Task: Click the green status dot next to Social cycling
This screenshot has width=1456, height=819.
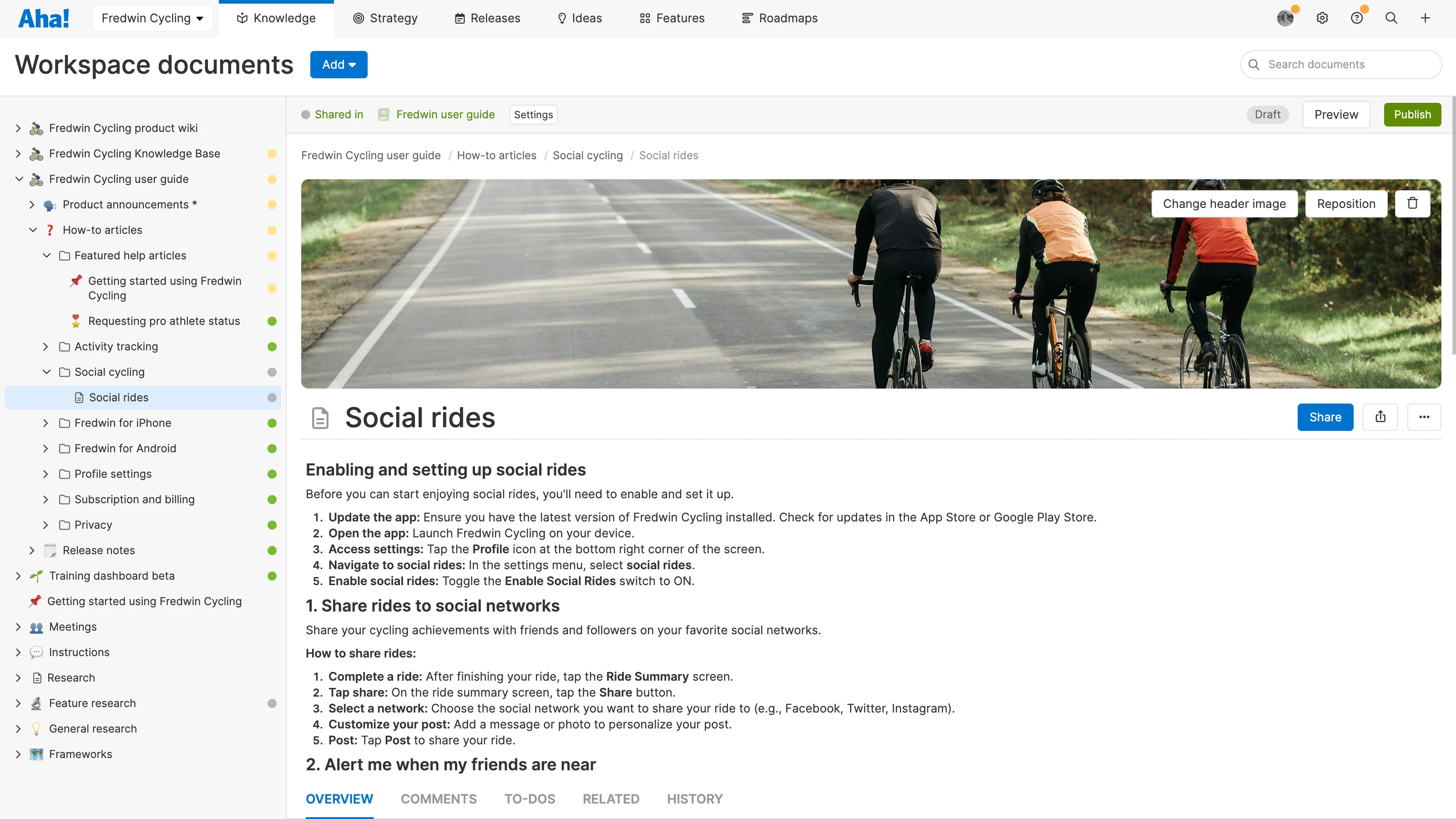Action: coord(273,372)
